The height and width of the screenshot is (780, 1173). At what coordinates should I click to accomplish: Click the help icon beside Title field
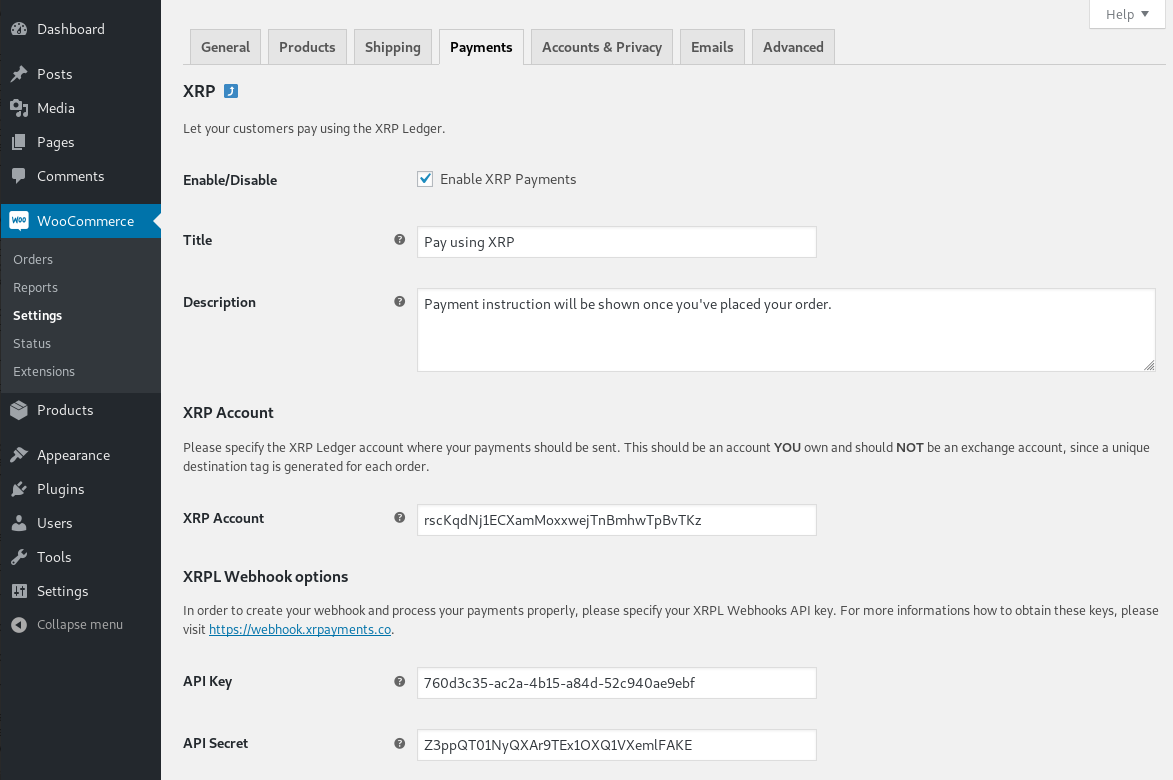pyautogui.click(x=400, y=240)
